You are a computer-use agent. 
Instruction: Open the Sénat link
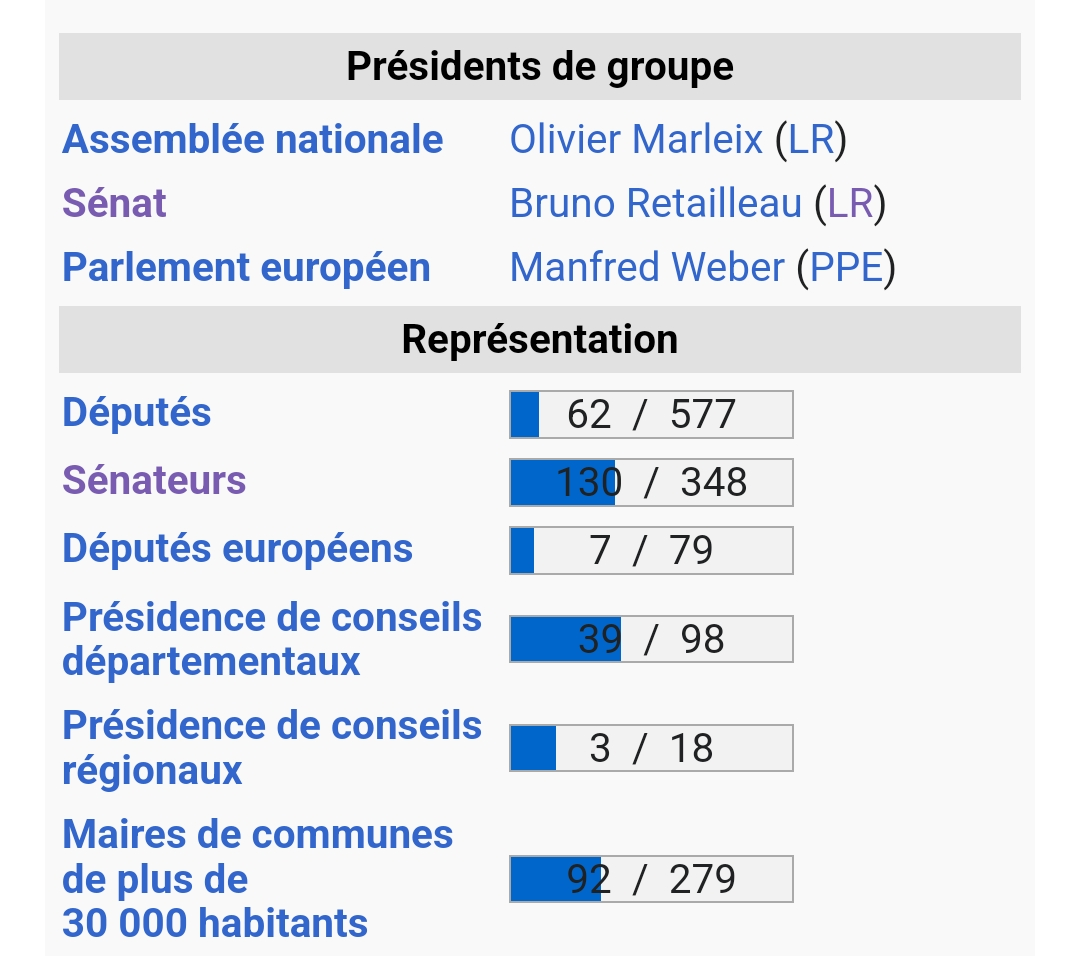114,203
